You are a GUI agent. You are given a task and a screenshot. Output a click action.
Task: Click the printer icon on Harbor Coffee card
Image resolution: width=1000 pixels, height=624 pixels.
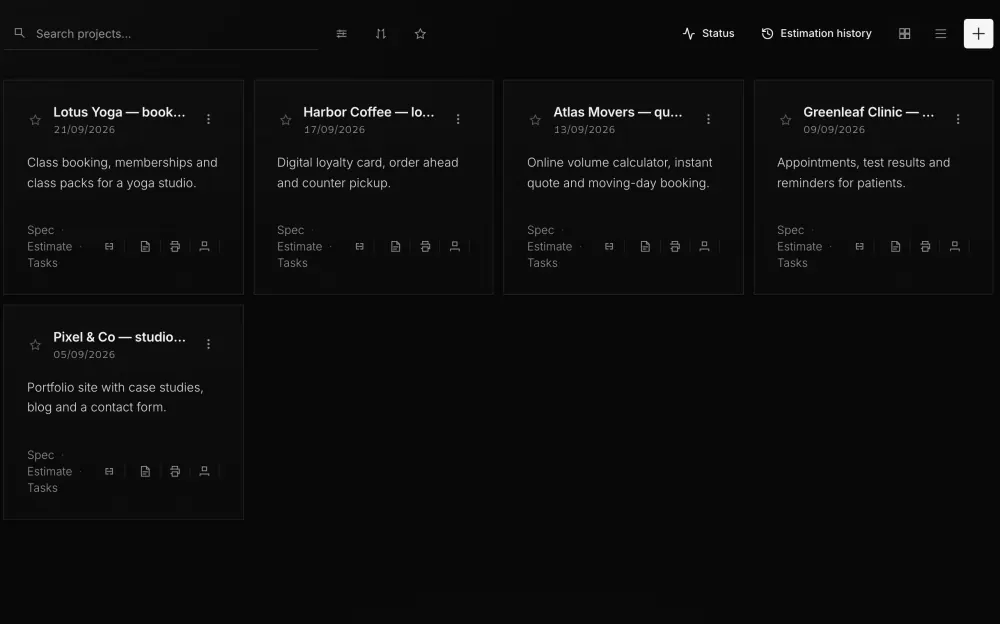425,246
